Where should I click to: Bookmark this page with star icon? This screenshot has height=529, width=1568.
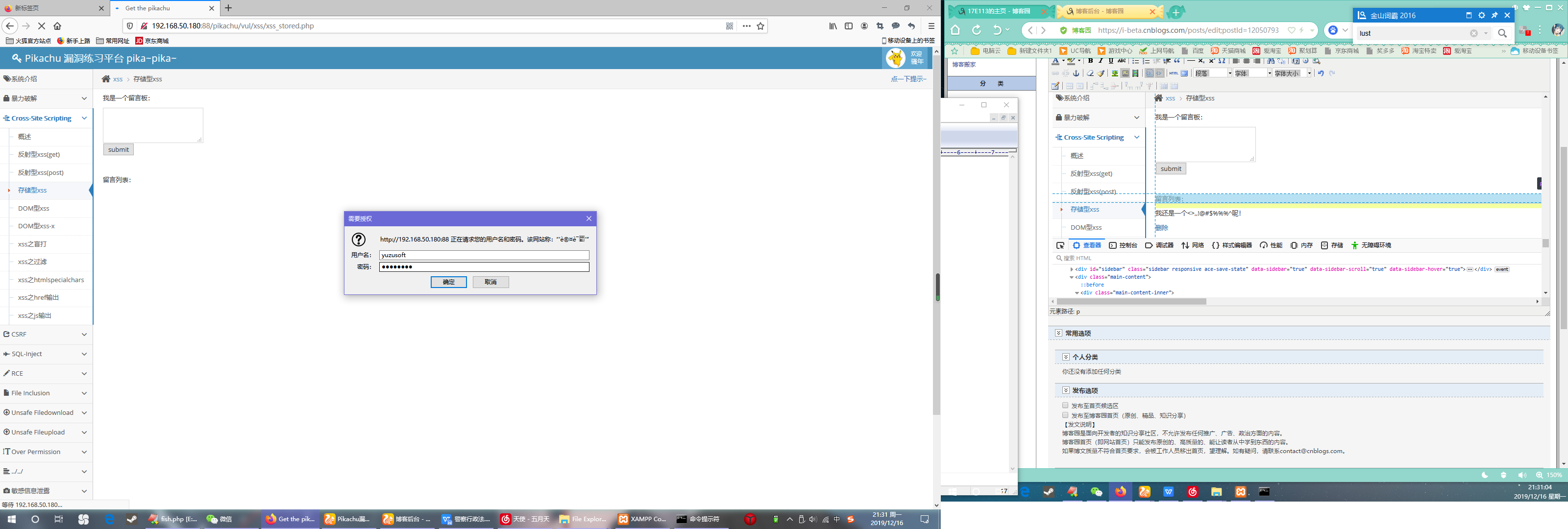click(760, 26)
